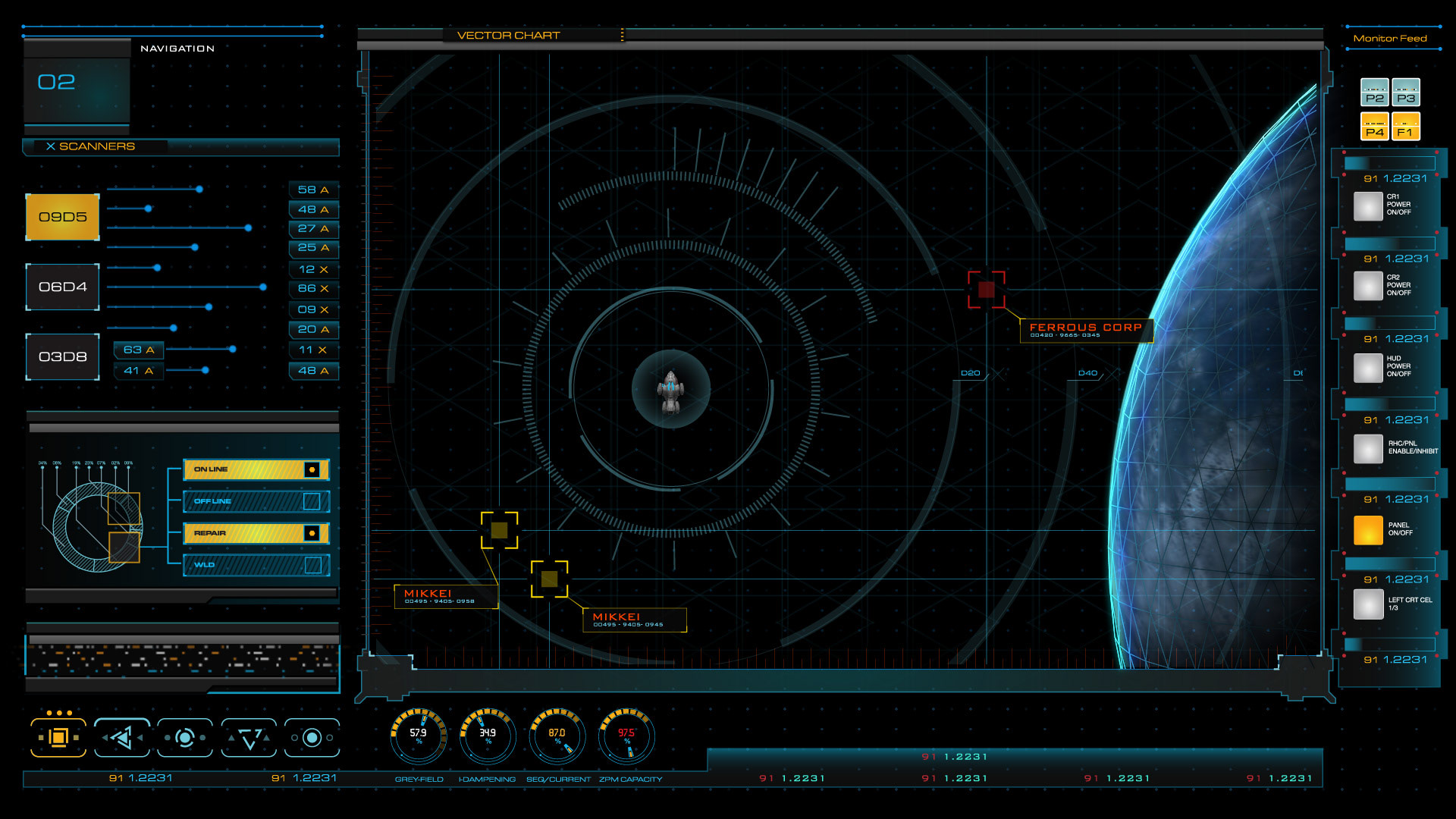Expand the 58 A scanner value field
This screenshot has height=819, width=1456.
click(313, 190)
